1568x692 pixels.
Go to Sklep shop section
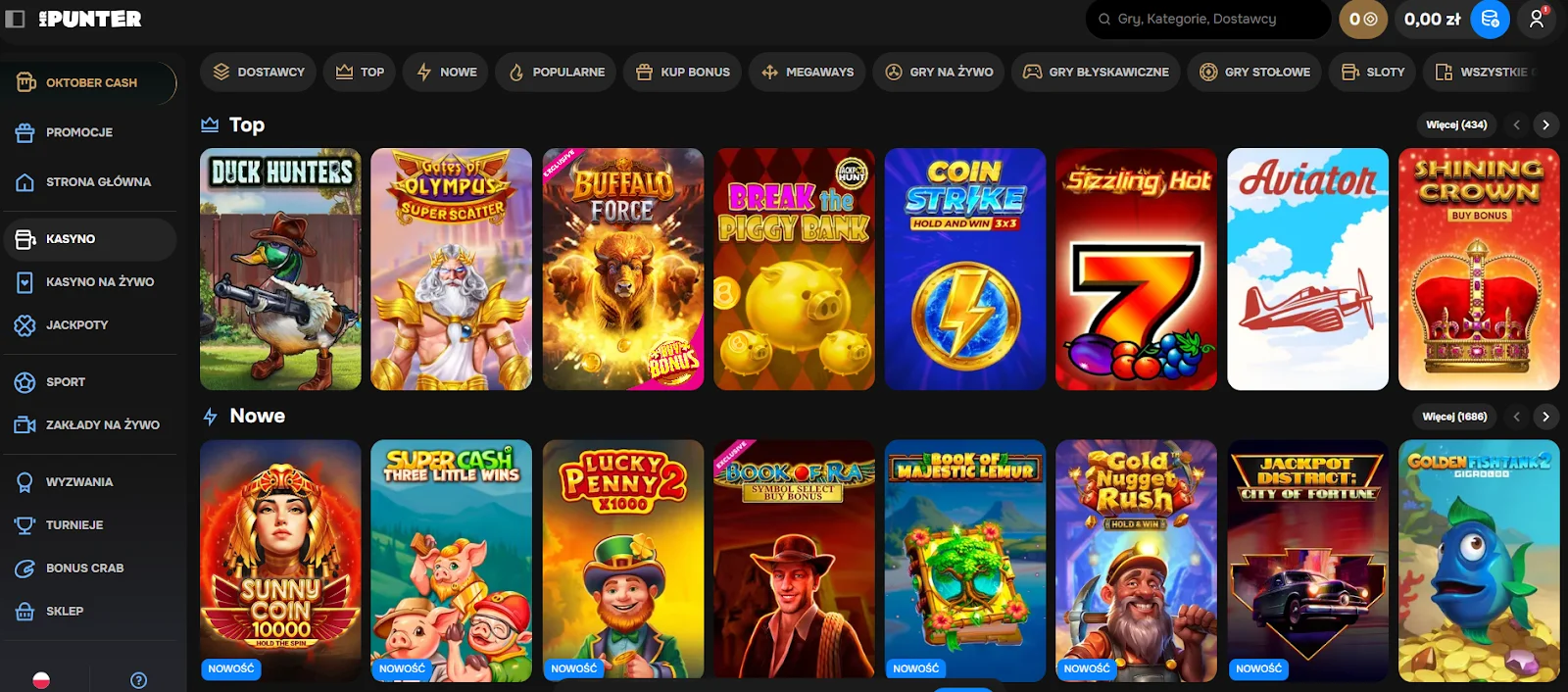pos(65,611)
